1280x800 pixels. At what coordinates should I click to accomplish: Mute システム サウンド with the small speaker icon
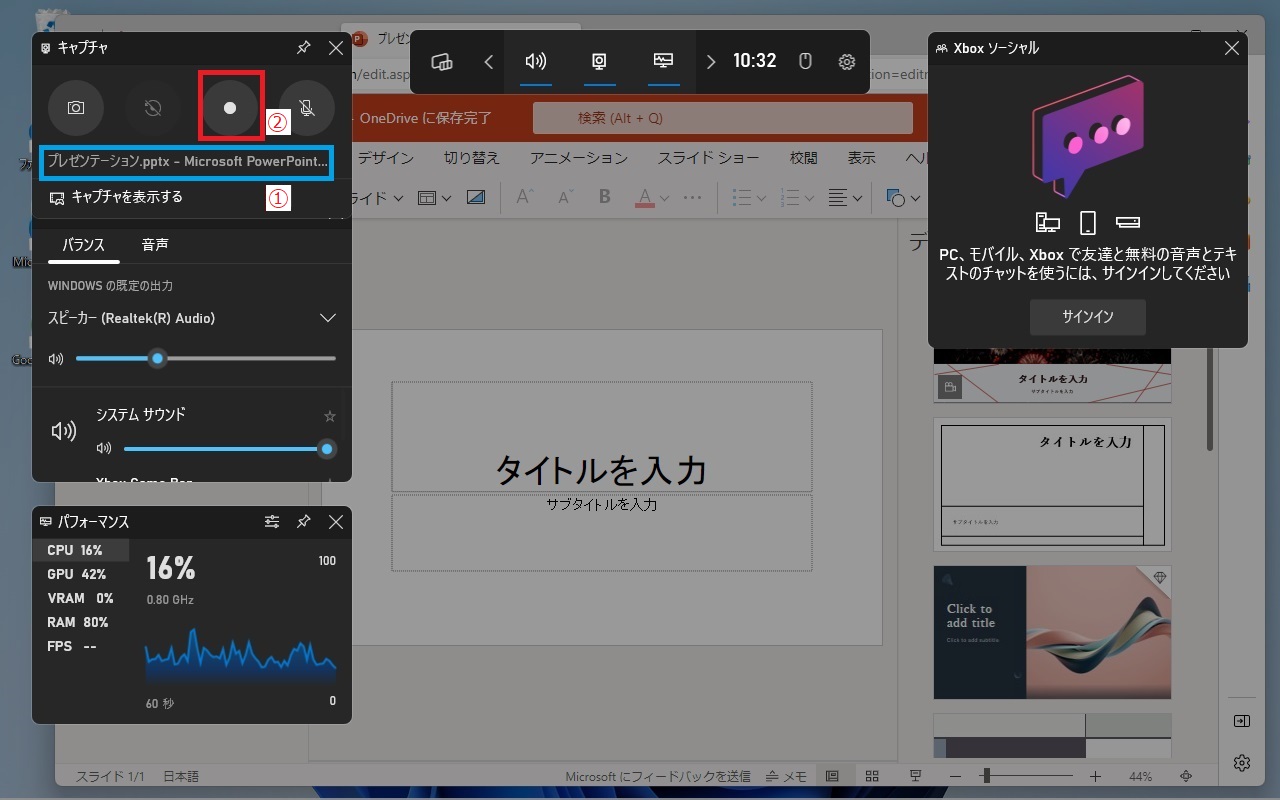pyautogui.click(x=104, y=449)
